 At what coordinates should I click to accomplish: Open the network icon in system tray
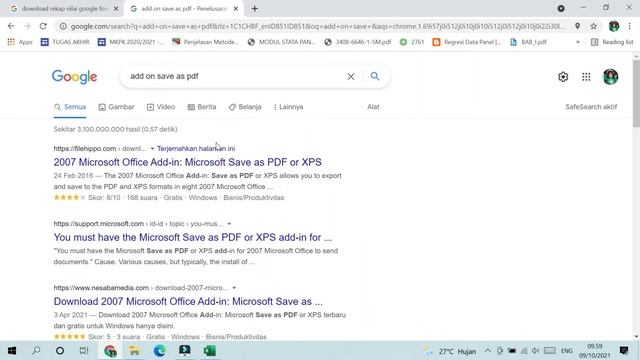click(x=524, y=351)
